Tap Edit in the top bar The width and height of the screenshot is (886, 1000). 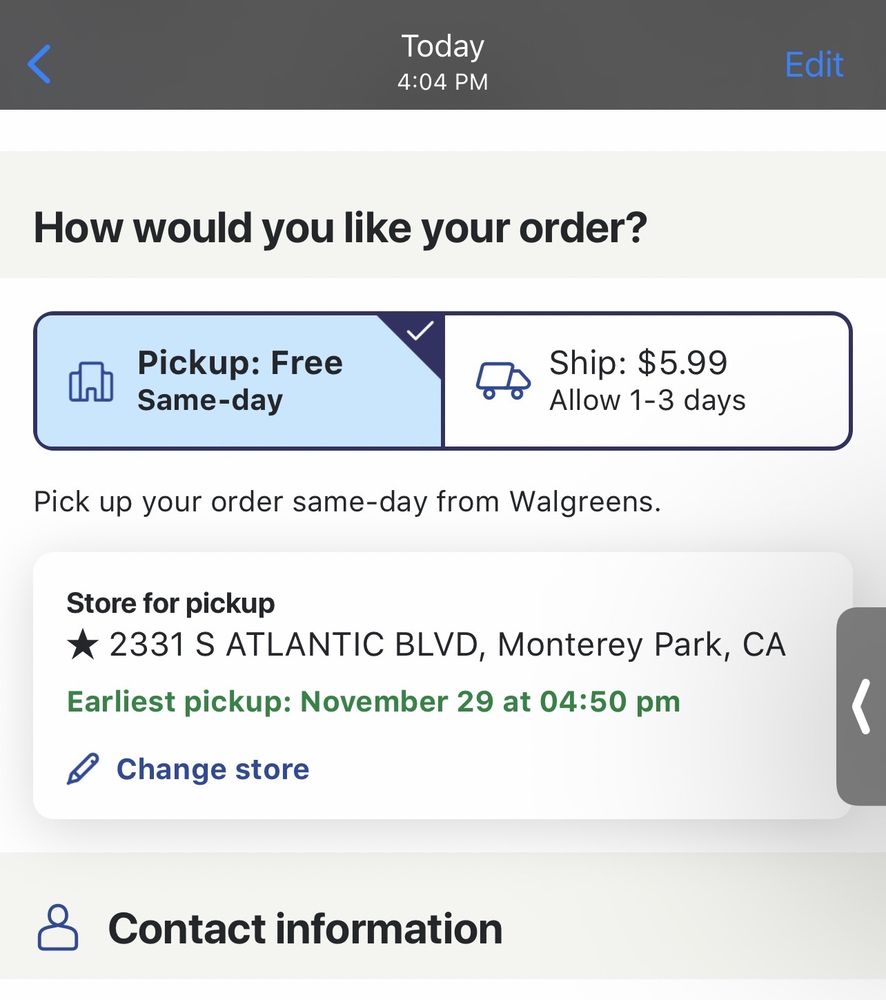(x=814, y=64)
